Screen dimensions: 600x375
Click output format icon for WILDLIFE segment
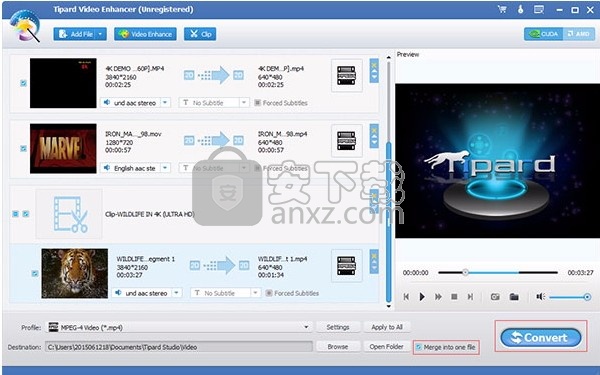(347, 266)
